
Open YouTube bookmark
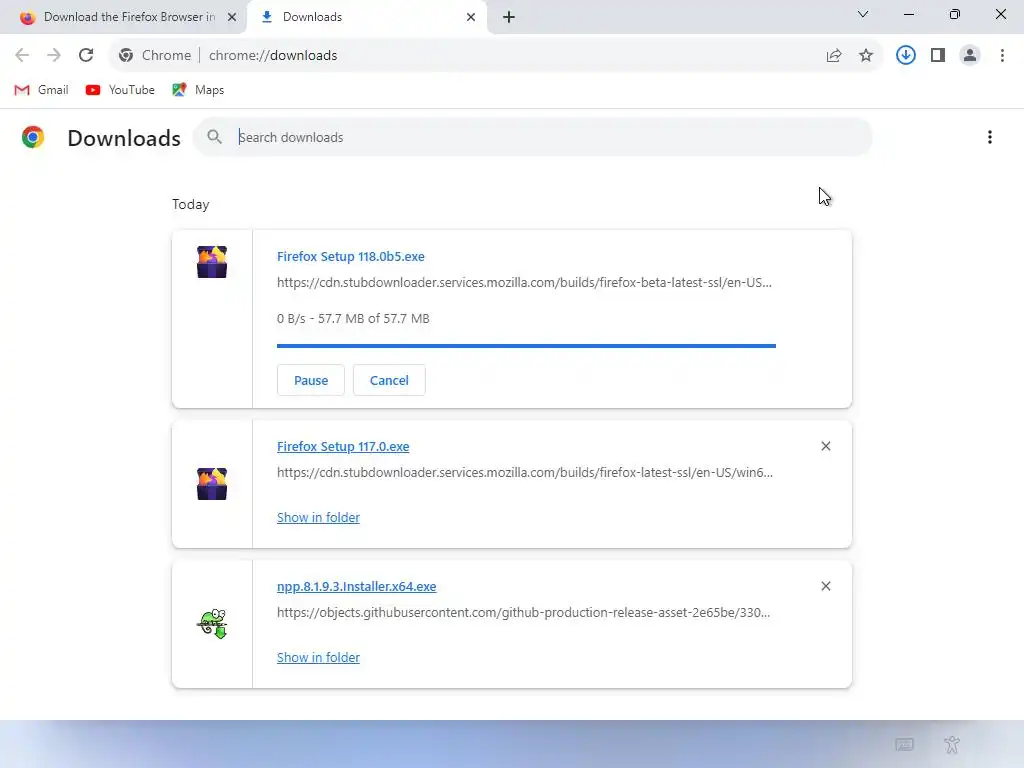point(120,90)
